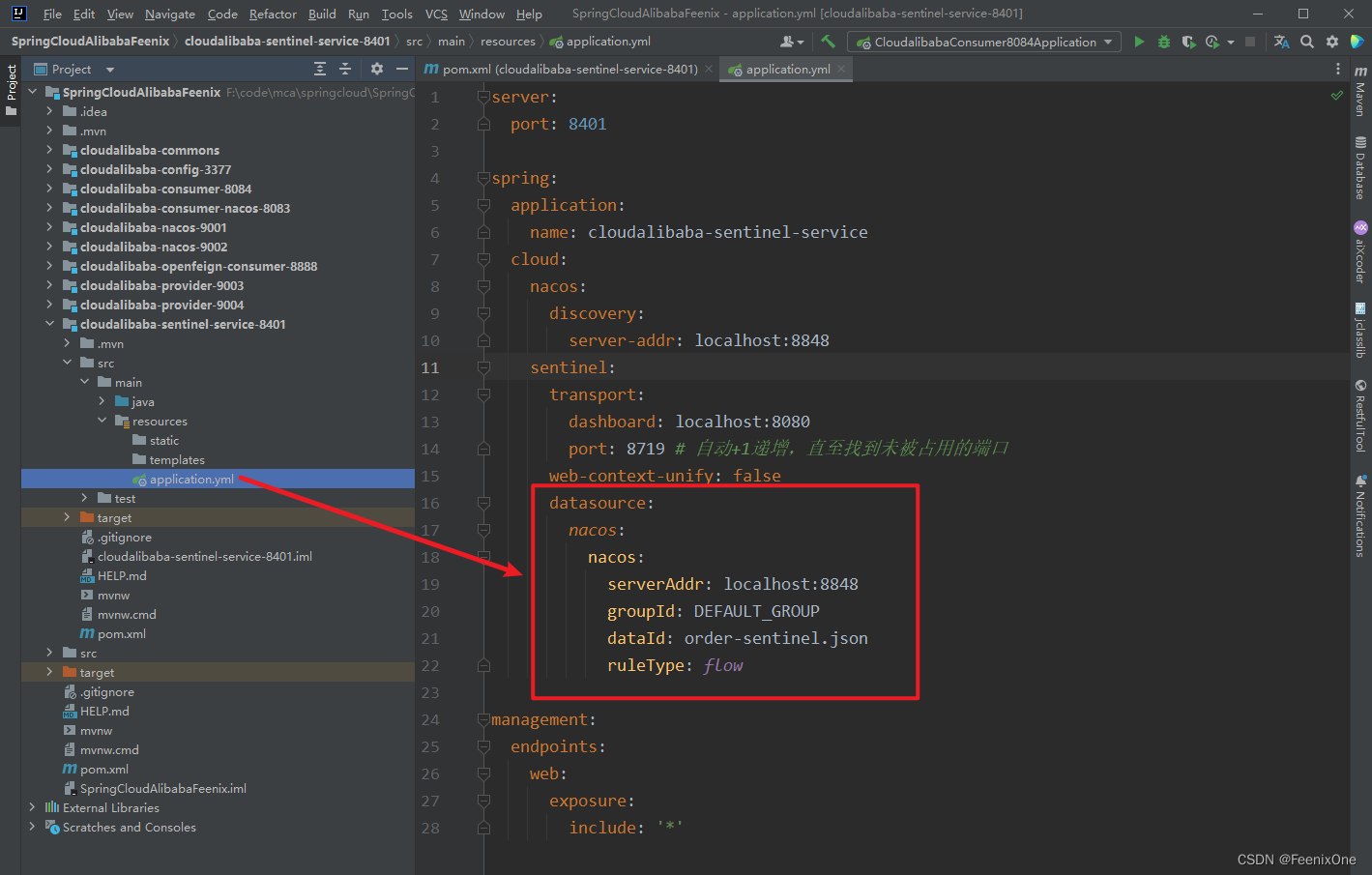Open the run configuration dropdown
The width and height of the screenshot is (1372, 875).
pyautogui.click(x=984, y=42)
